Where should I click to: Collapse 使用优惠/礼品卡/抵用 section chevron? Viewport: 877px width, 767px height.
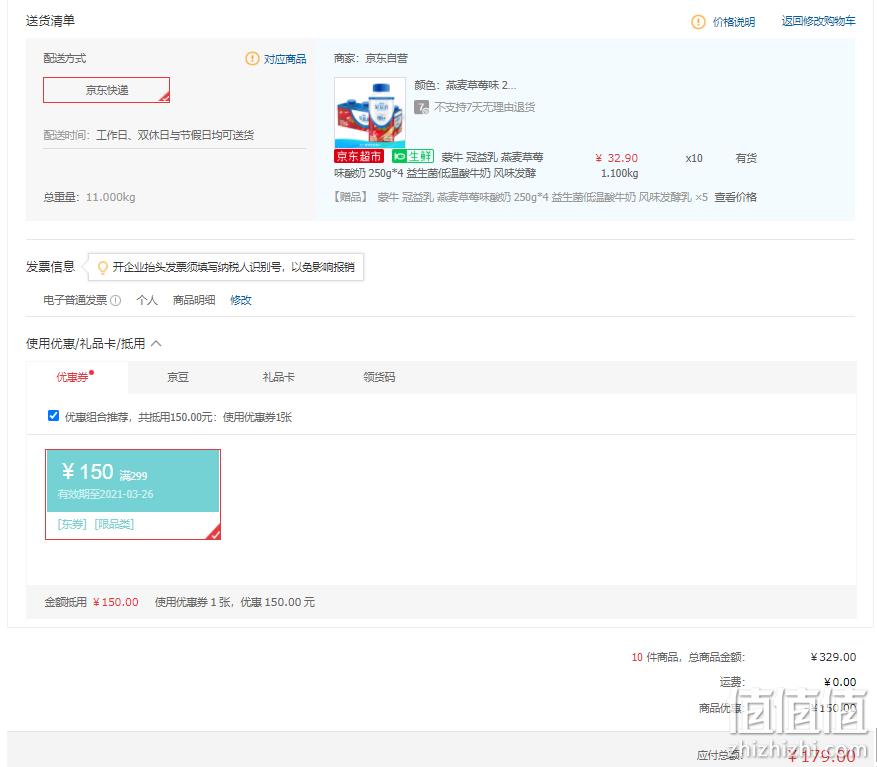[x=157, y=343]
